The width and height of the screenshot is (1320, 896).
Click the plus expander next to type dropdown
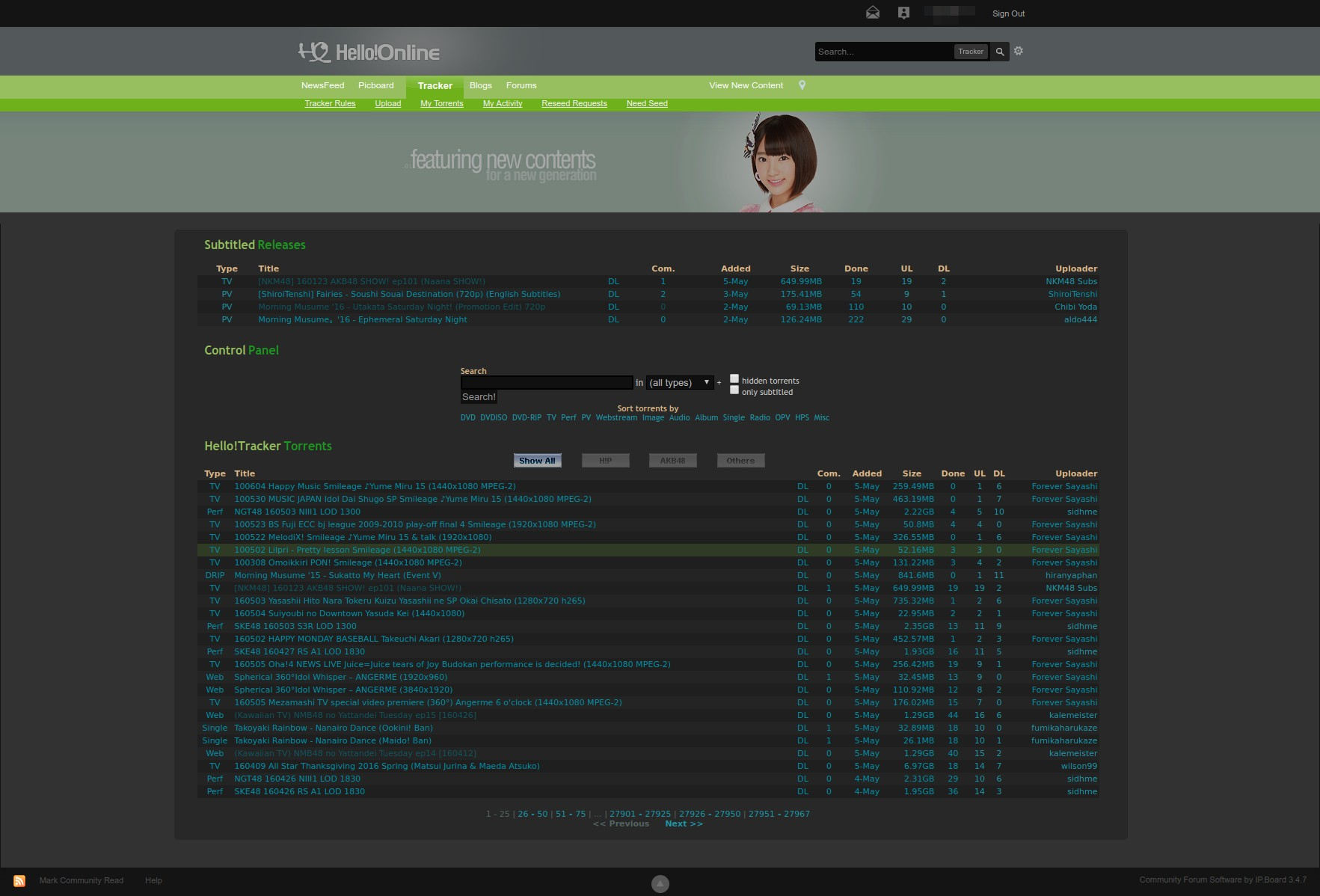(x=719, y=383)
